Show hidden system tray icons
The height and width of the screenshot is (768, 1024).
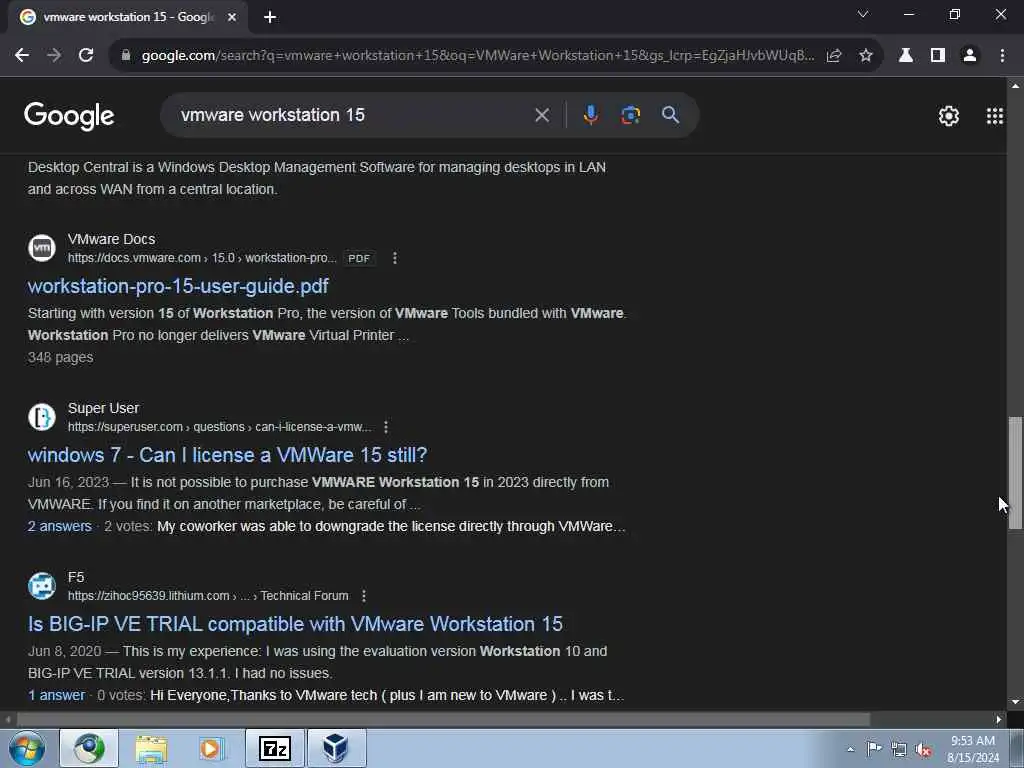[850, 750]
